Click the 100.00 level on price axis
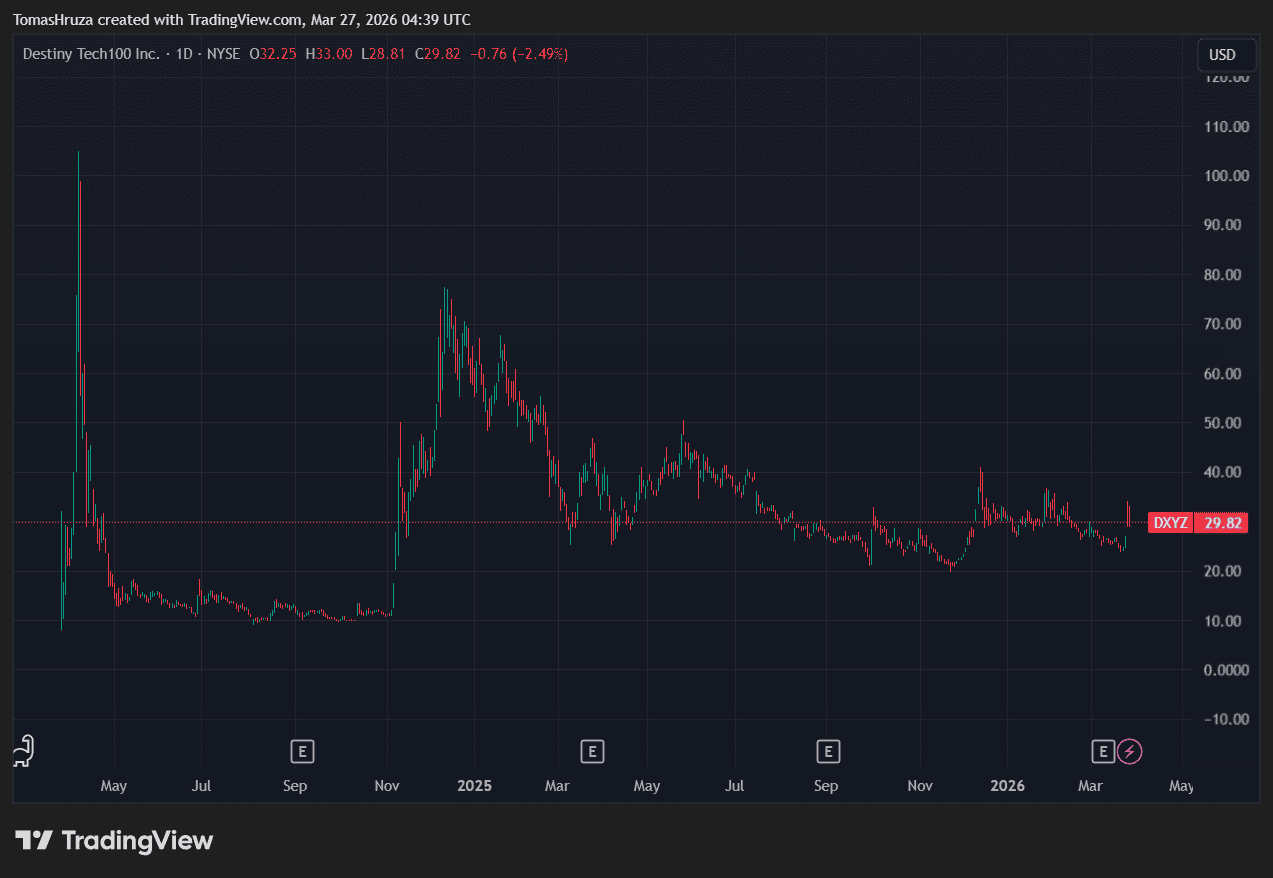The width and height of the screenshot is (1273, 878). click(x=1227, y=176)
